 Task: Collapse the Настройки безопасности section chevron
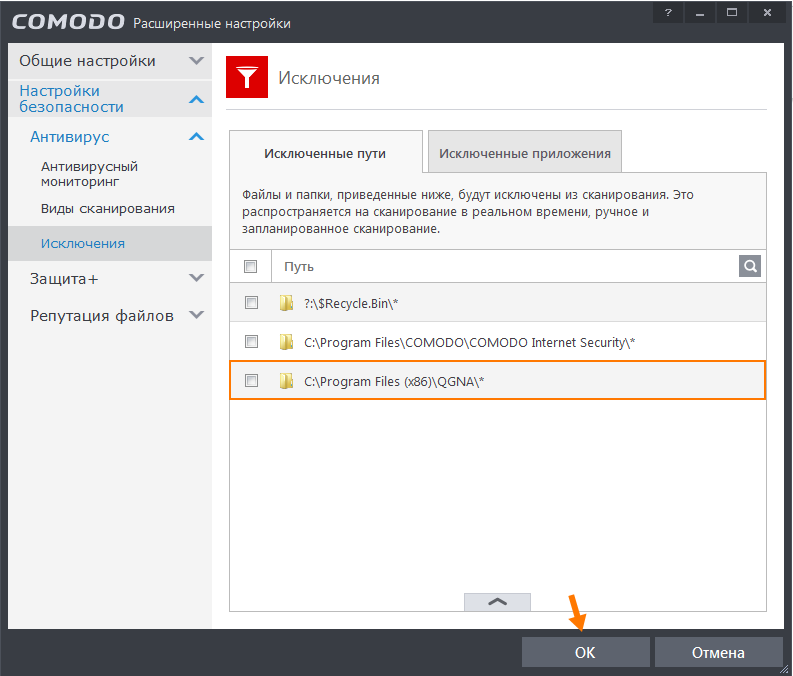pos(196,99)
